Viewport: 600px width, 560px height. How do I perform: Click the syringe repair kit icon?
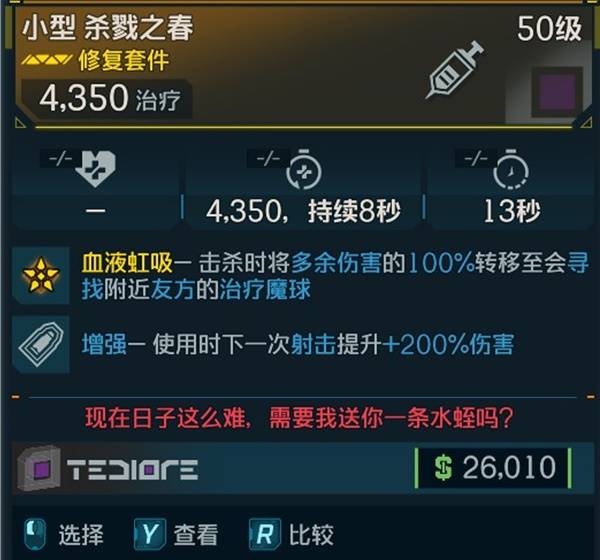[454, 70]
